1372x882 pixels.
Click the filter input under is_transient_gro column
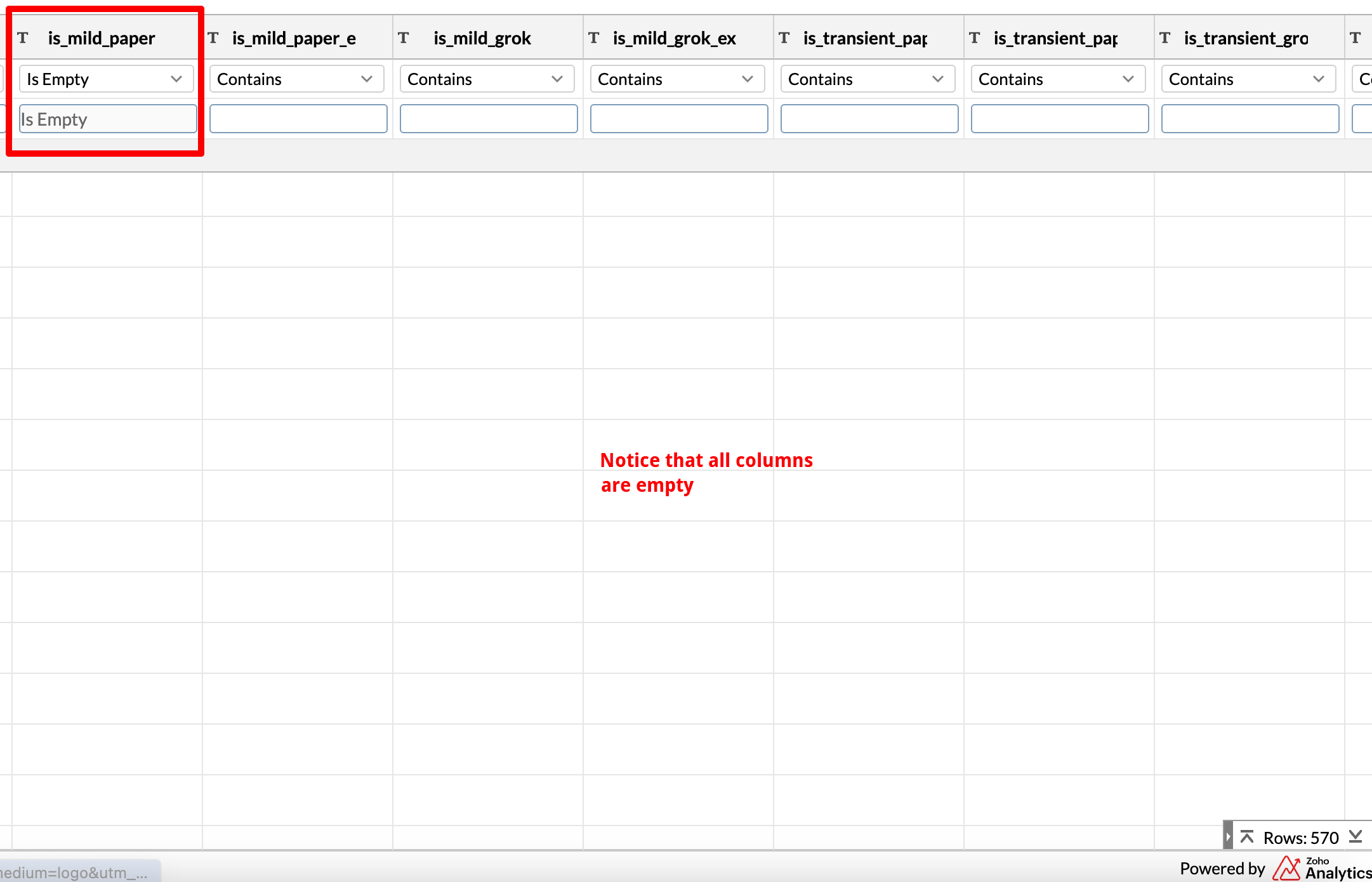[1250, 119]
